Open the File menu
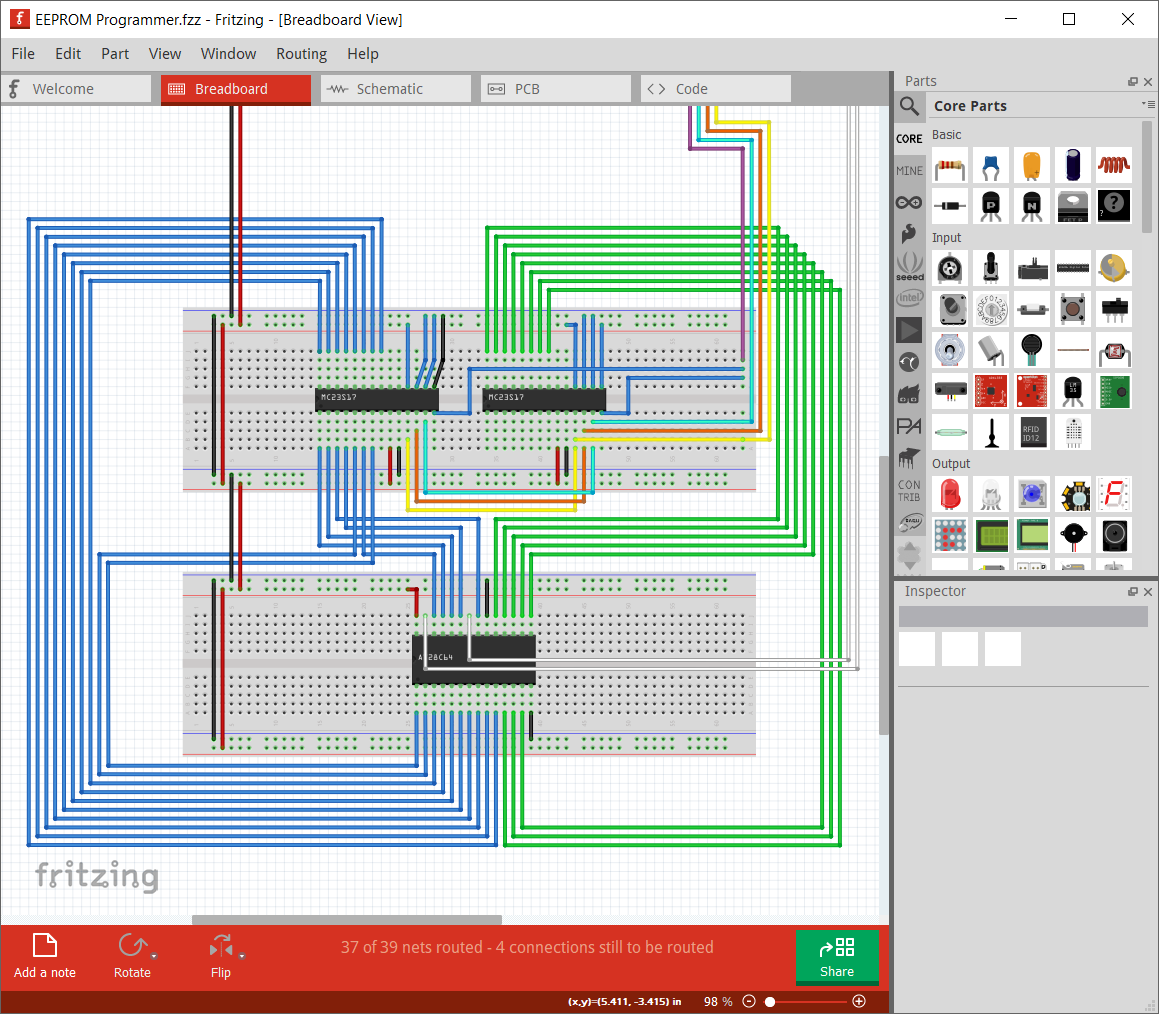The image size is (1159, 1014). (23, 54)
